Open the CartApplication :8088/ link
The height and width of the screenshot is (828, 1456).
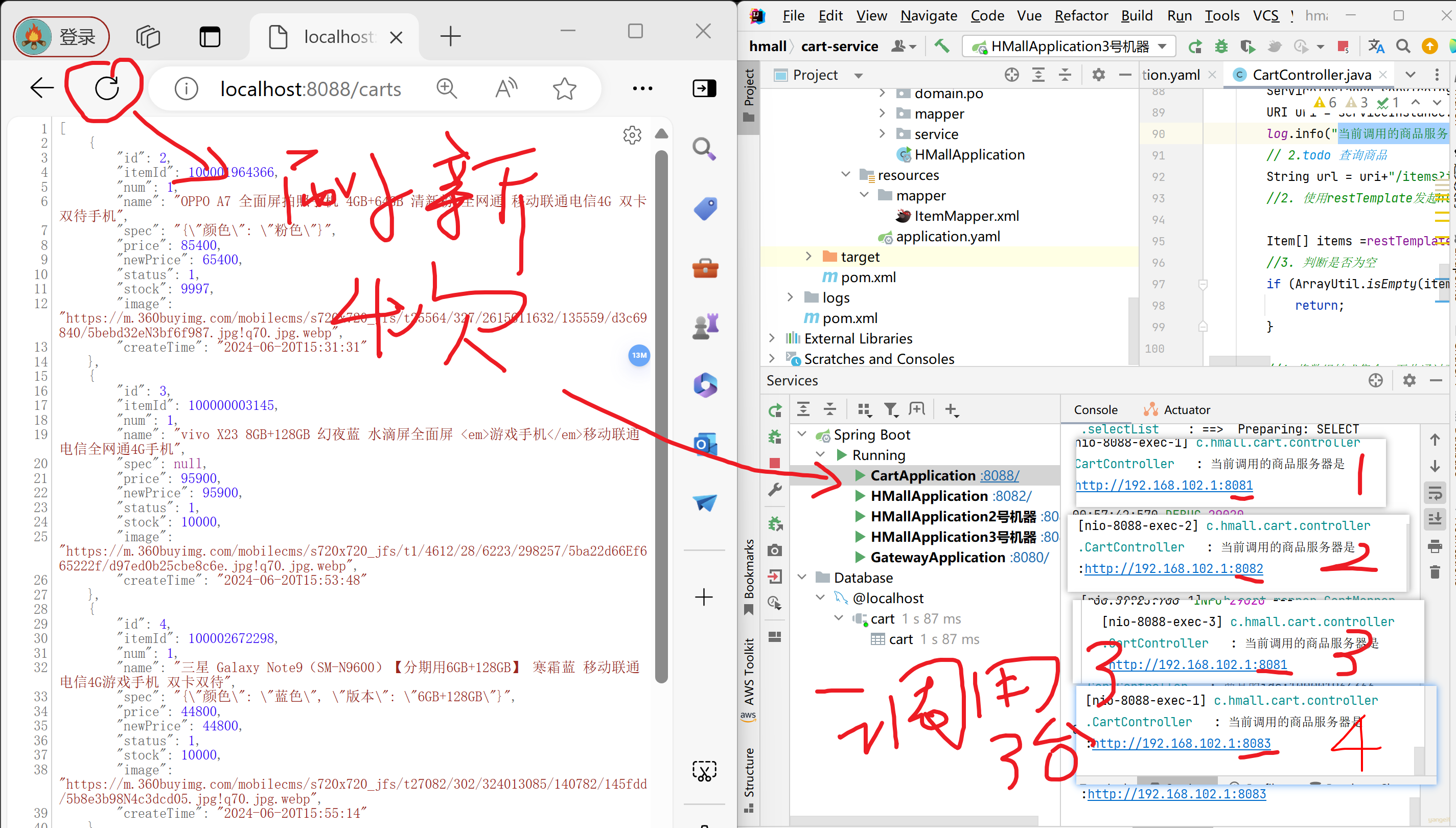coord(1000,475)
